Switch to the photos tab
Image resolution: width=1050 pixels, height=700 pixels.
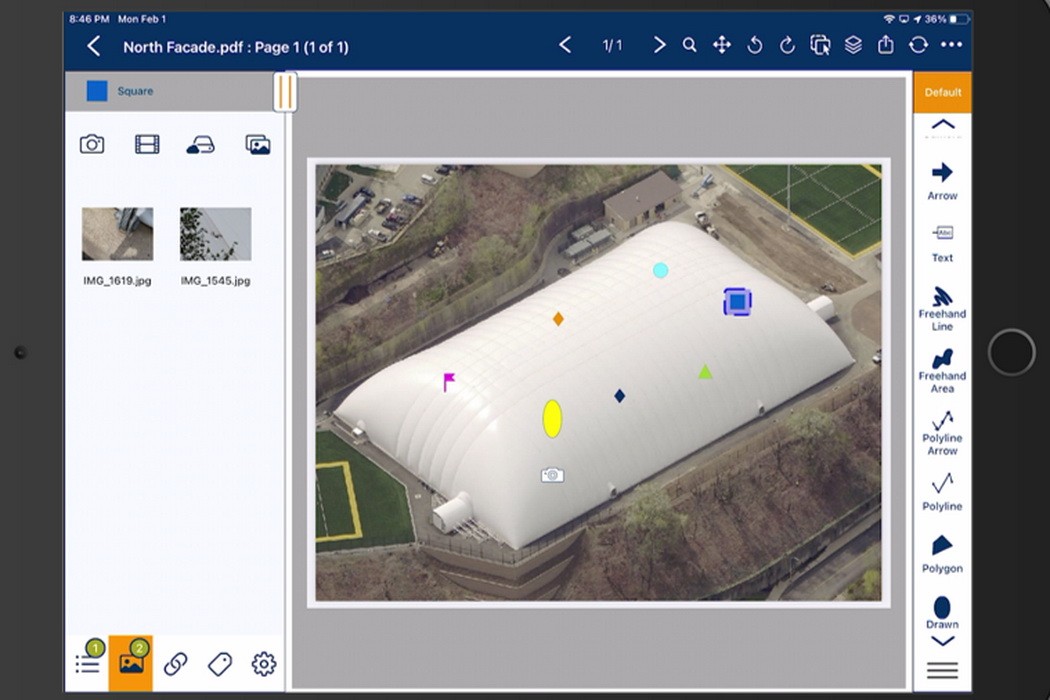[x=131, y=663]
